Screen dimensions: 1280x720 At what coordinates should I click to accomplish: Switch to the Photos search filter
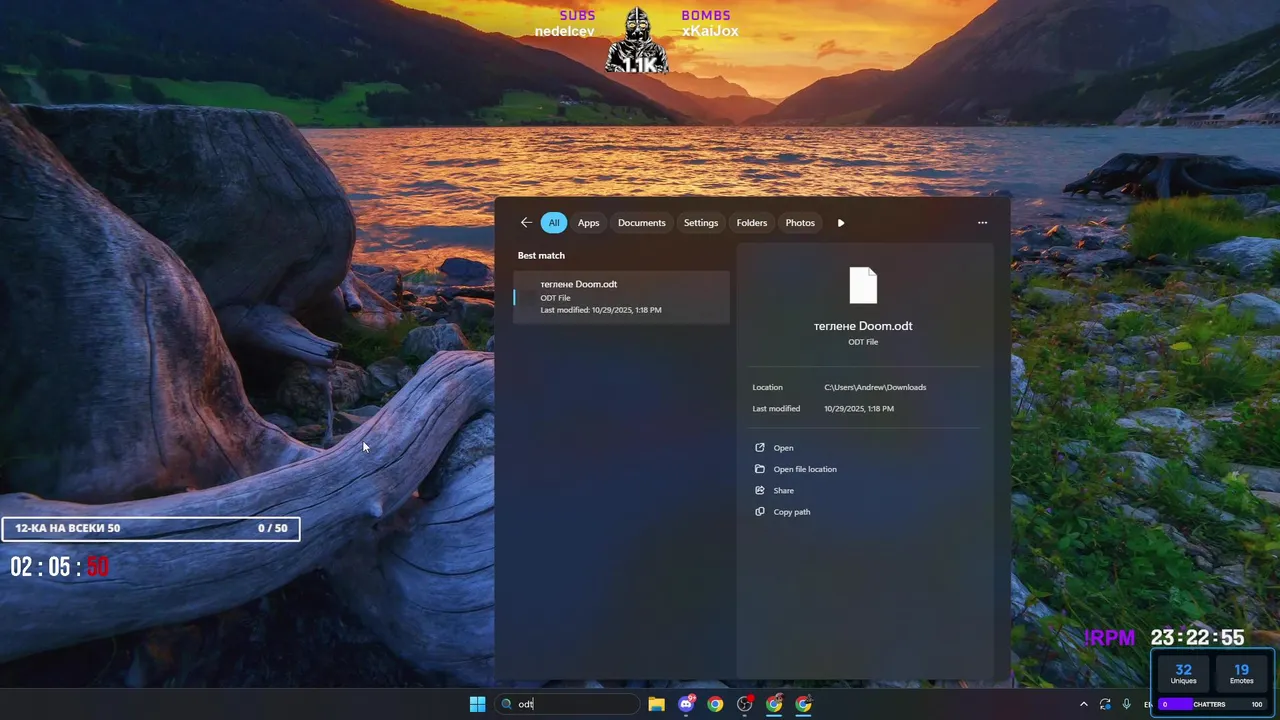[800, 223]
